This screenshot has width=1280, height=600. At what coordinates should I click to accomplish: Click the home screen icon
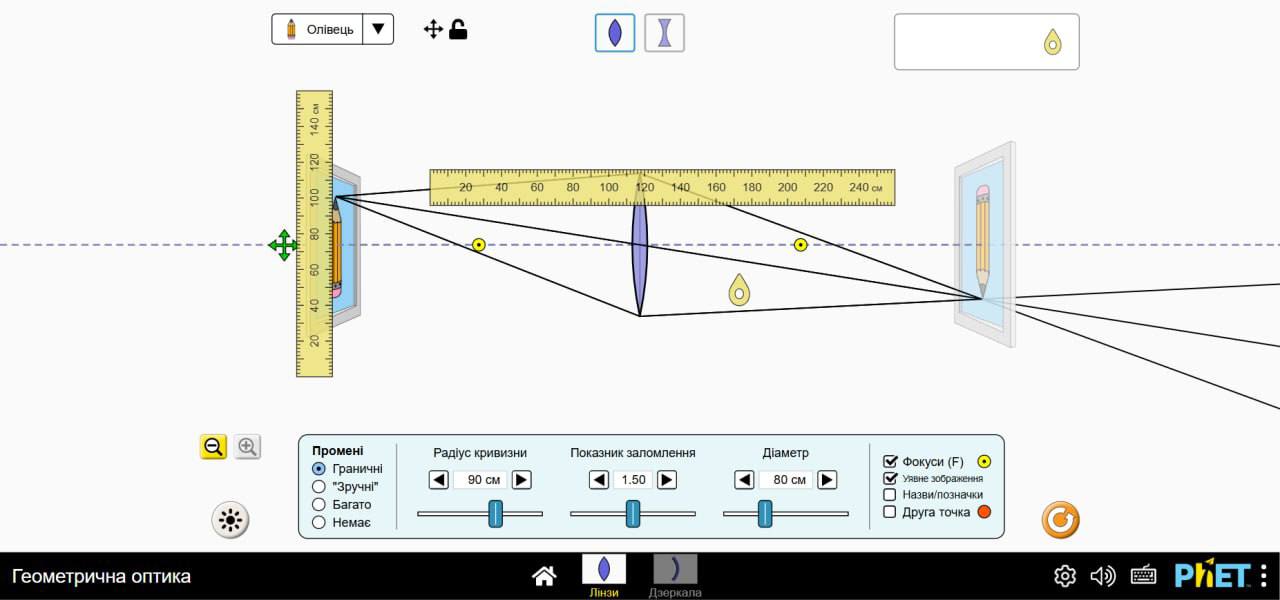click(544, 576)
